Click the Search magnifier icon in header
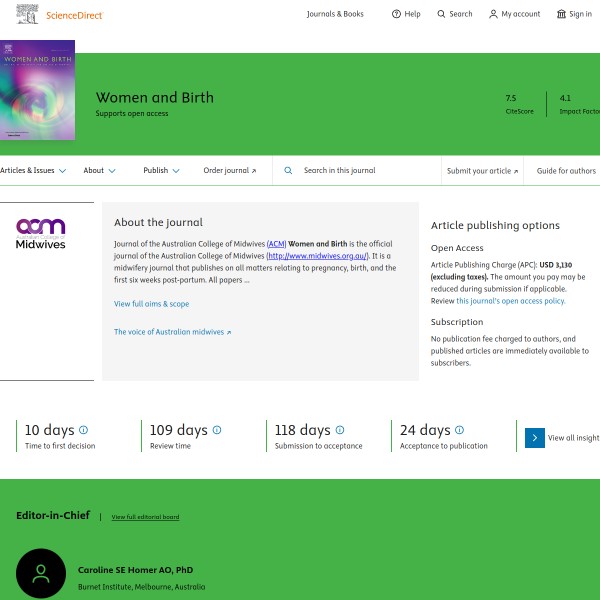600x600 pixels. 441,14
